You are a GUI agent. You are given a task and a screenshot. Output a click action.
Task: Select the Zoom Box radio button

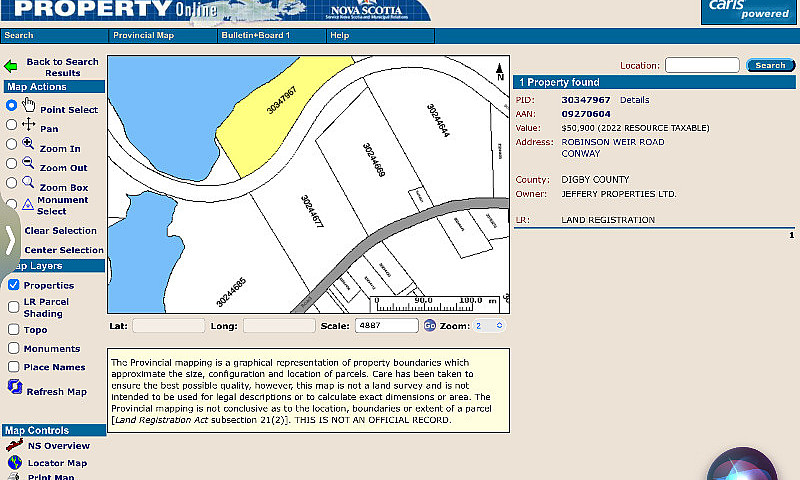point(11,183)
